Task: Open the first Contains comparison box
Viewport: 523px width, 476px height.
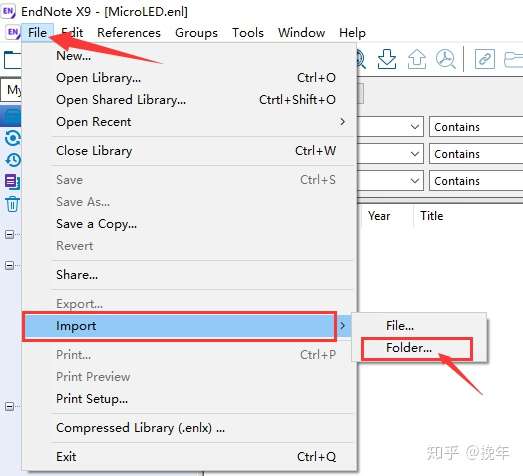Action: click(x=476, y=127)
